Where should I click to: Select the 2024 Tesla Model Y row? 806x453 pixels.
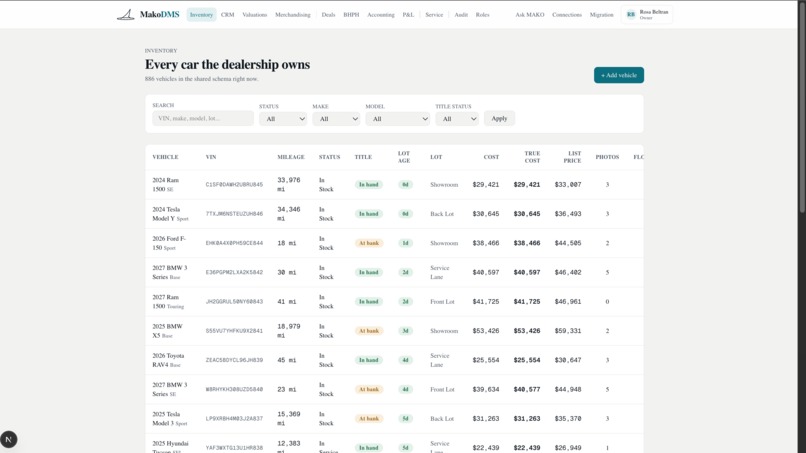(x=394, y=214)
